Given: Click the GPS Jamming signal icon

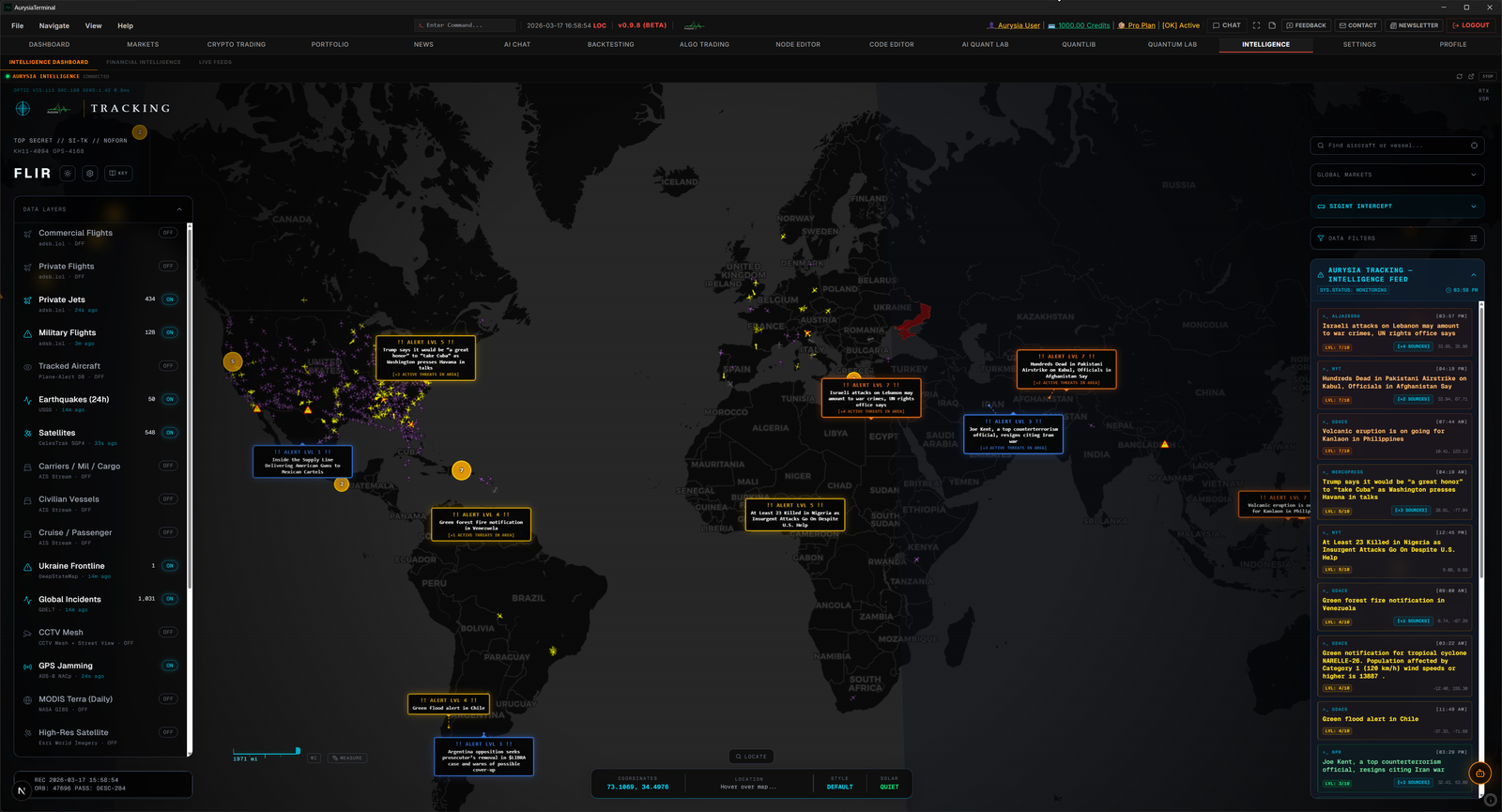Looking at the screenshot, I should [x=27, y=666].
